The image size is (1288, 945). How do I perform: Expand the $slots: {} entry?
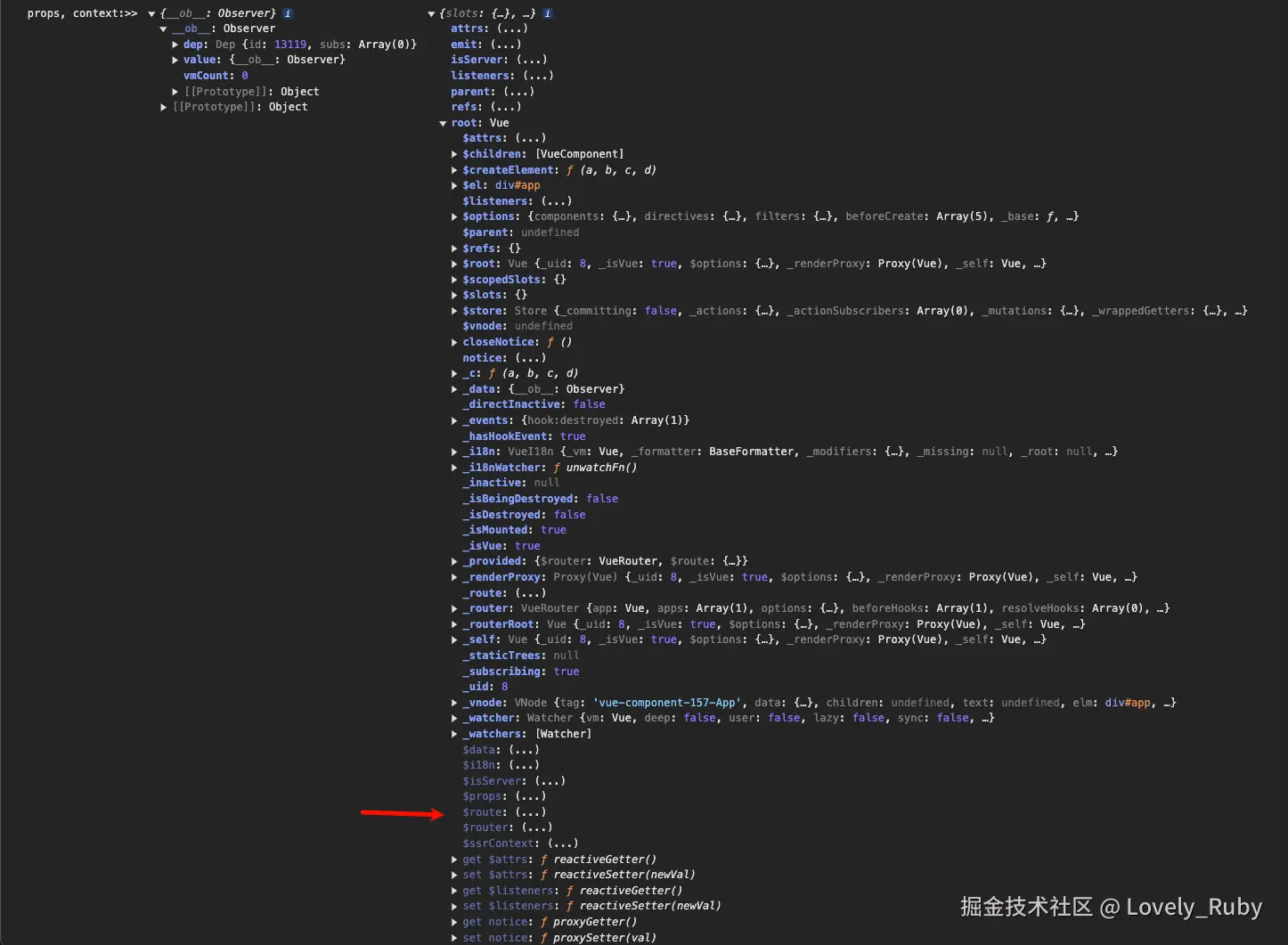pyautogui.click(x=454, y=296)
